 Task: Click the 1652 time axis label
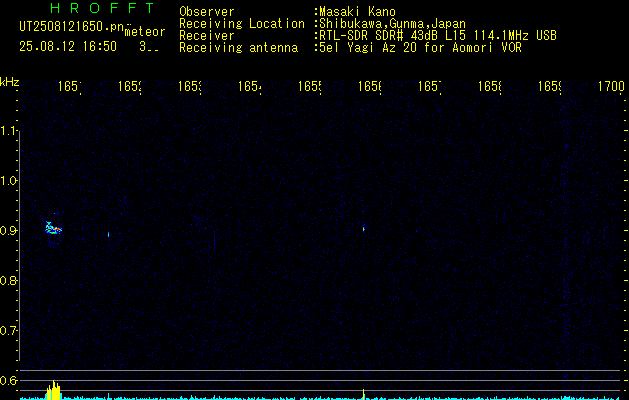pos(130,86)
